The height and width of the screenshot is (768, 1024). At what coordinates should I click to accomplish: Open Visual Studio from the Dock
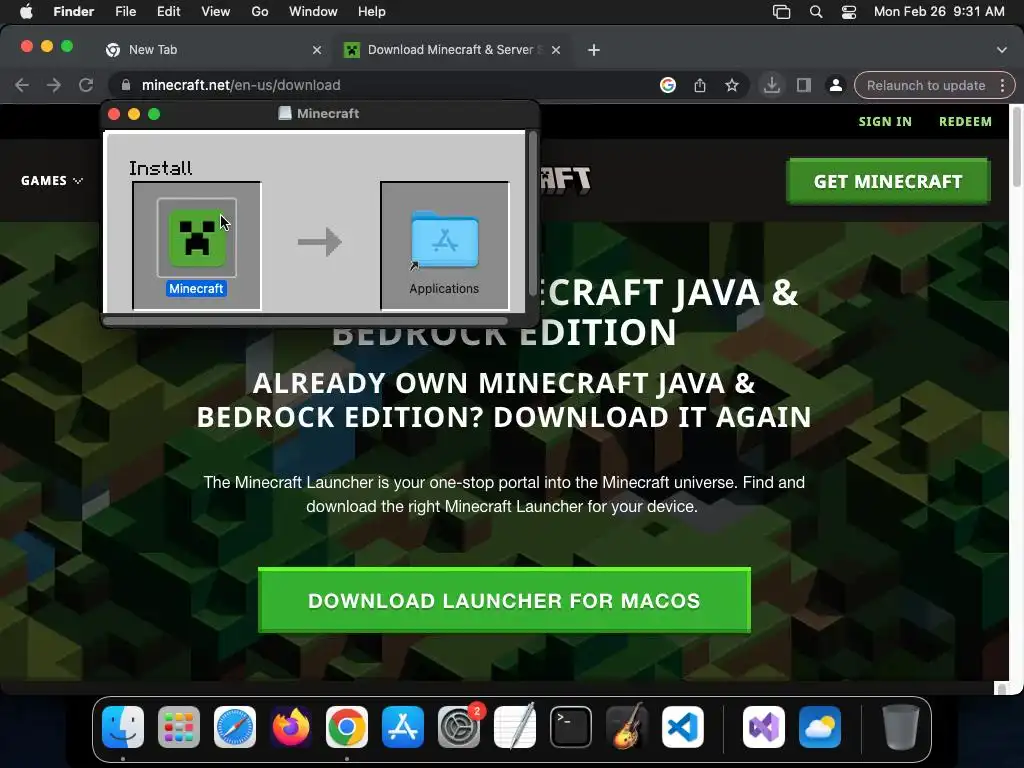point(763,727)
